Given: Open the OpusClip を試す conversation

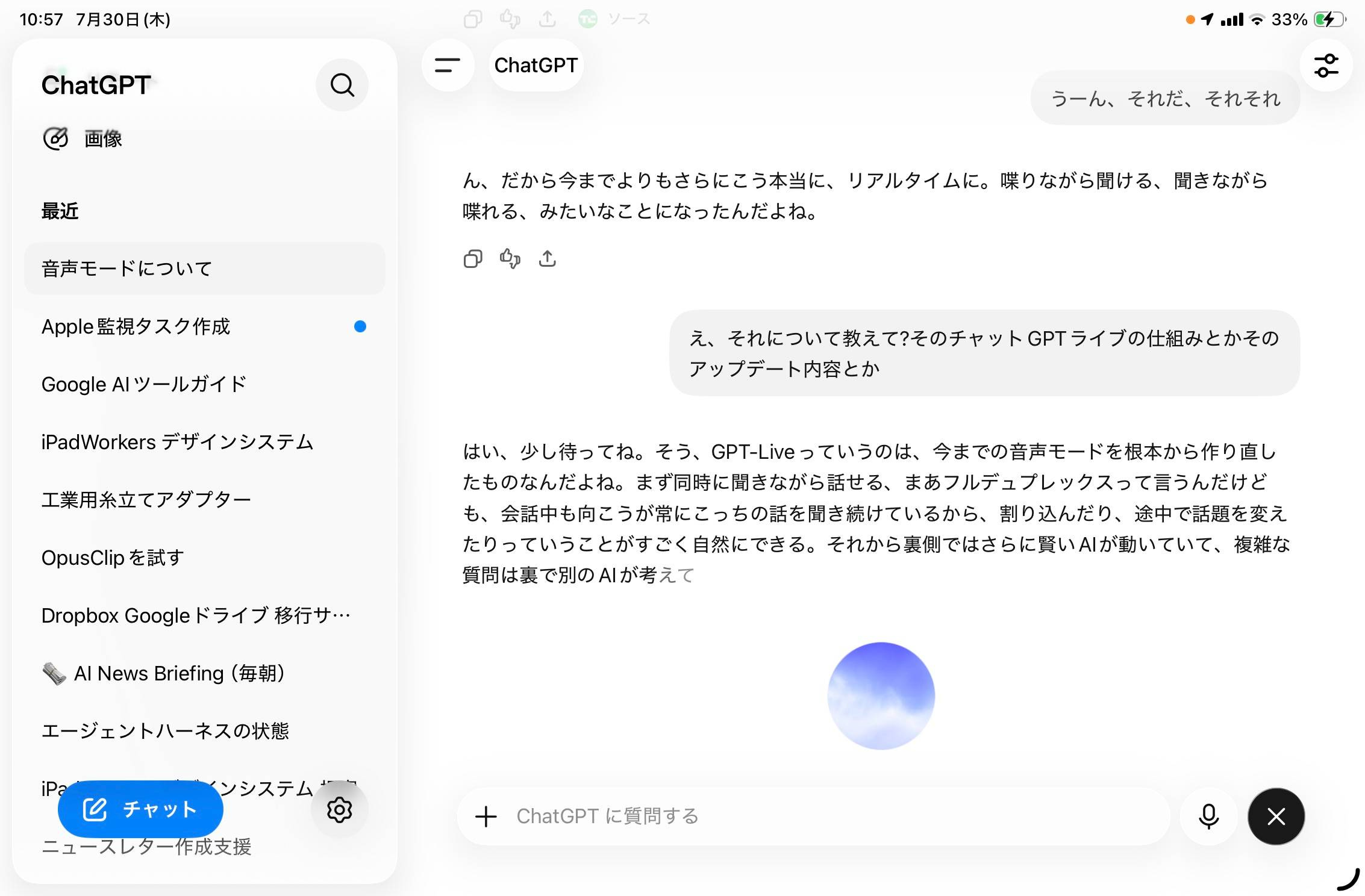Looking at the screenshot, I should click(204, 558).
